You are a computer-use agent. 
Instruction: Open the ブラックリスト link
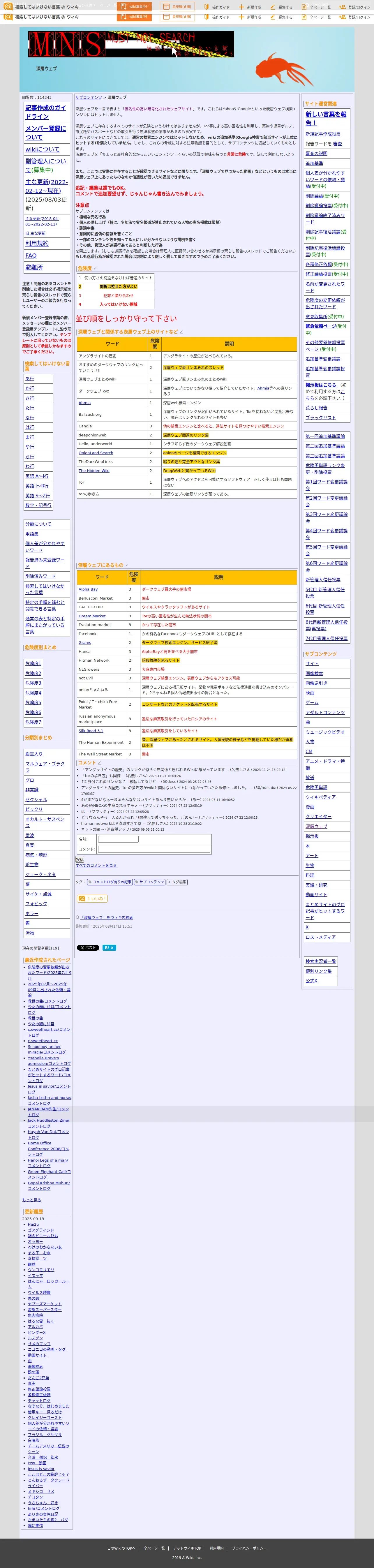(x=320, y=417)
